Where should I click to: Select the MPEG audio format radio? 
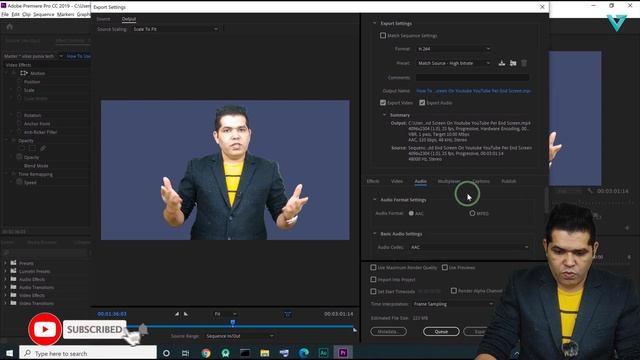tap(472, 213)
